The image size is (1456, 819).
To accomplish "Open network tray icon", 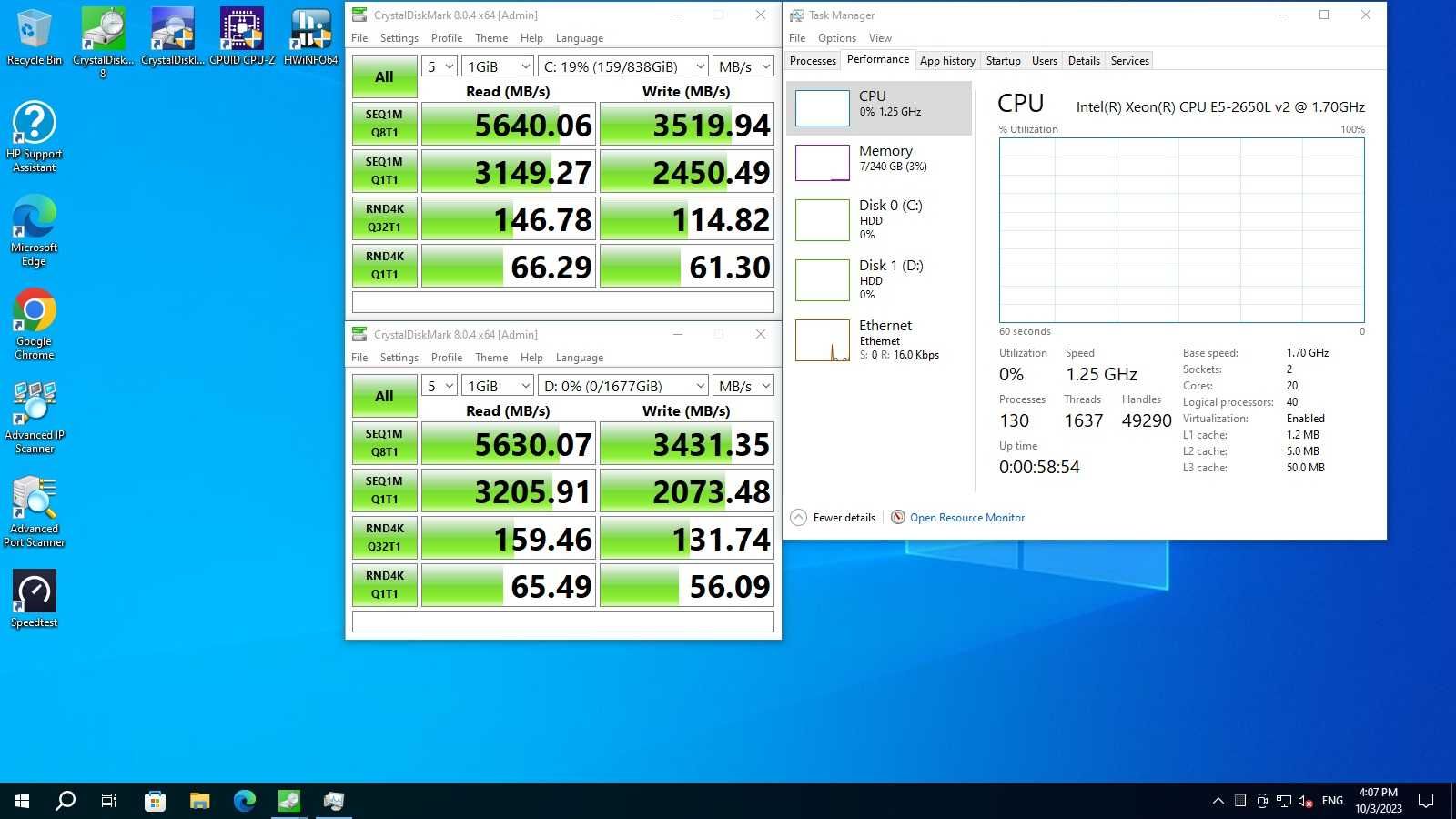I will tap(1283, 801).
